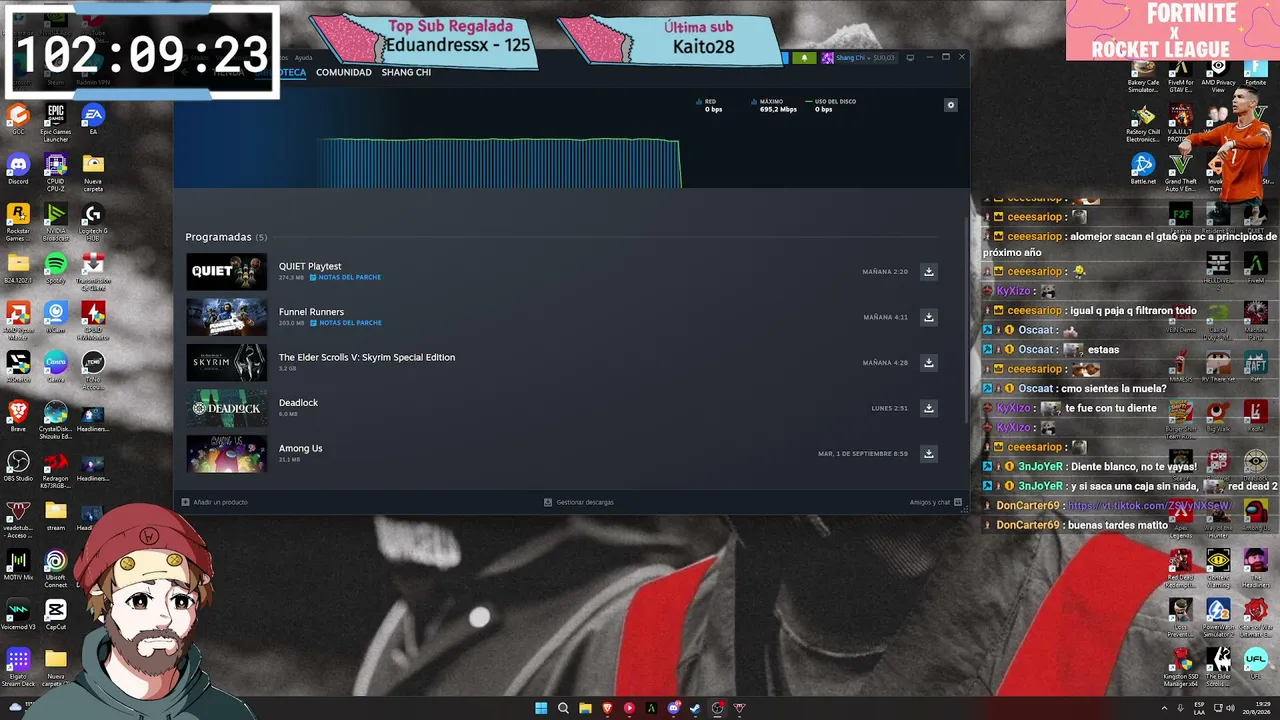Click the Among Us title
Viewport: 1280px width, 720px height.
(301, 448)
